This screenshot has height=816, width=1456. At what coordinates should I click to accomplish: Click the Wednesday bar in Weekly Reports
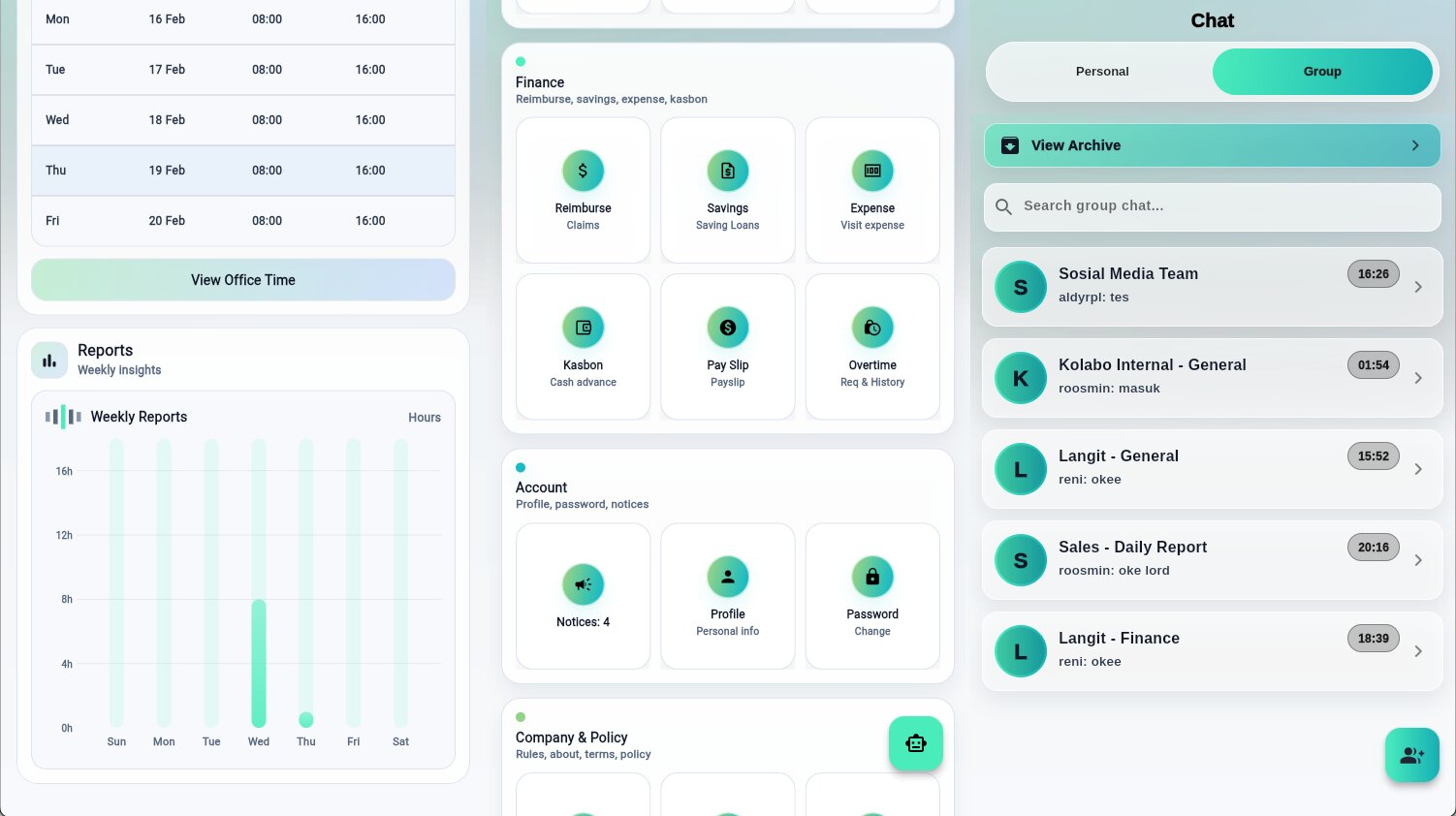coord(259,663)
